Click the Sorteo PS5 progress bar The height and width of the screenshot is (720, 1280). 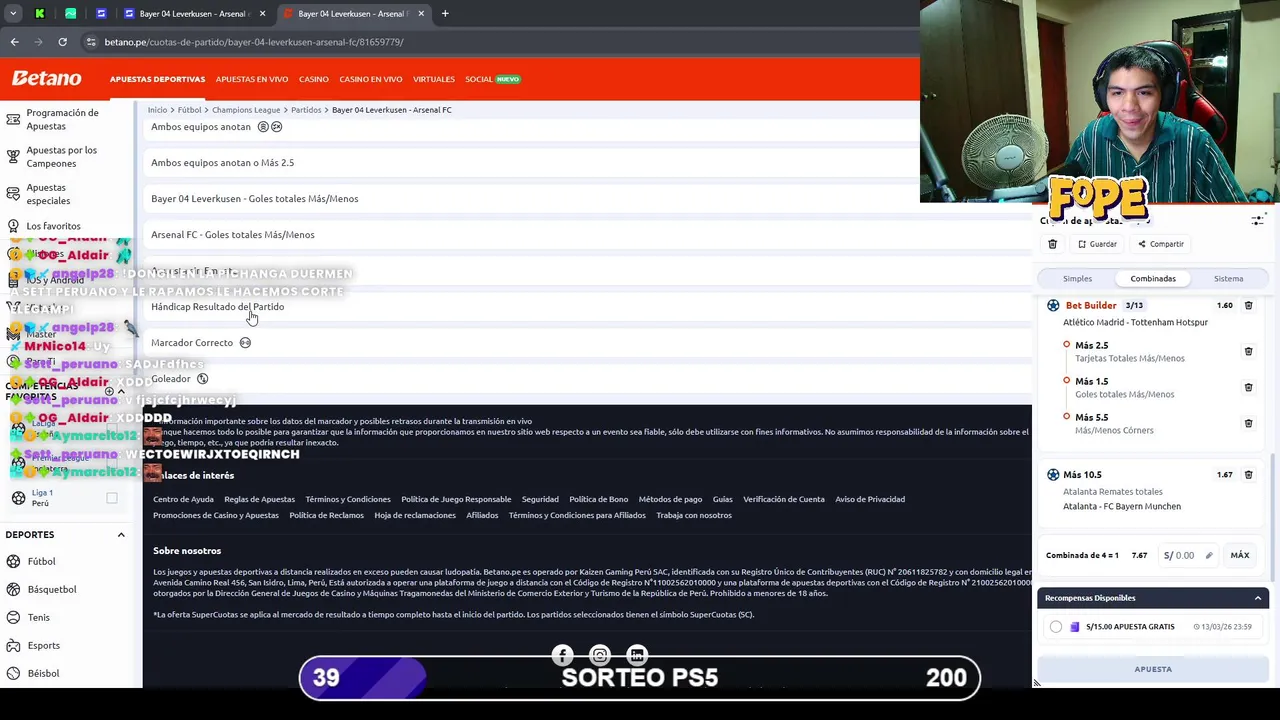coord(639,677)
